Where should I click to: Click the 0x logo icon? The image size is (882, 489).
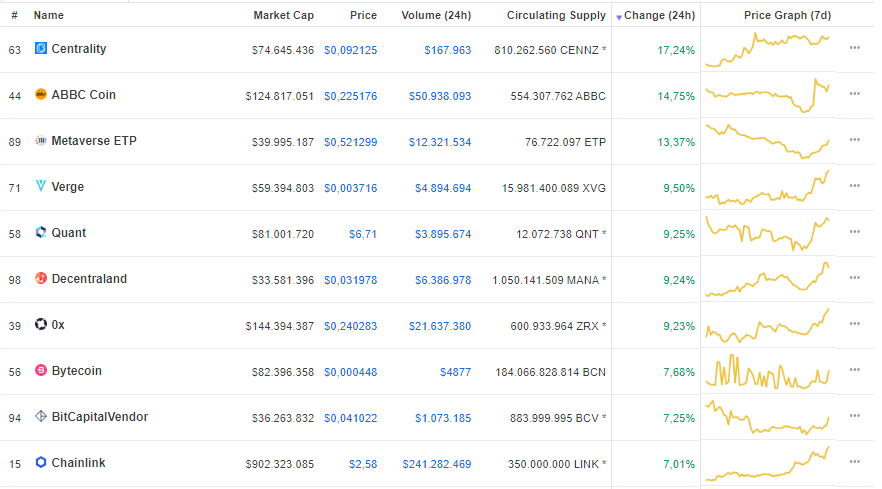coord(40,325)
